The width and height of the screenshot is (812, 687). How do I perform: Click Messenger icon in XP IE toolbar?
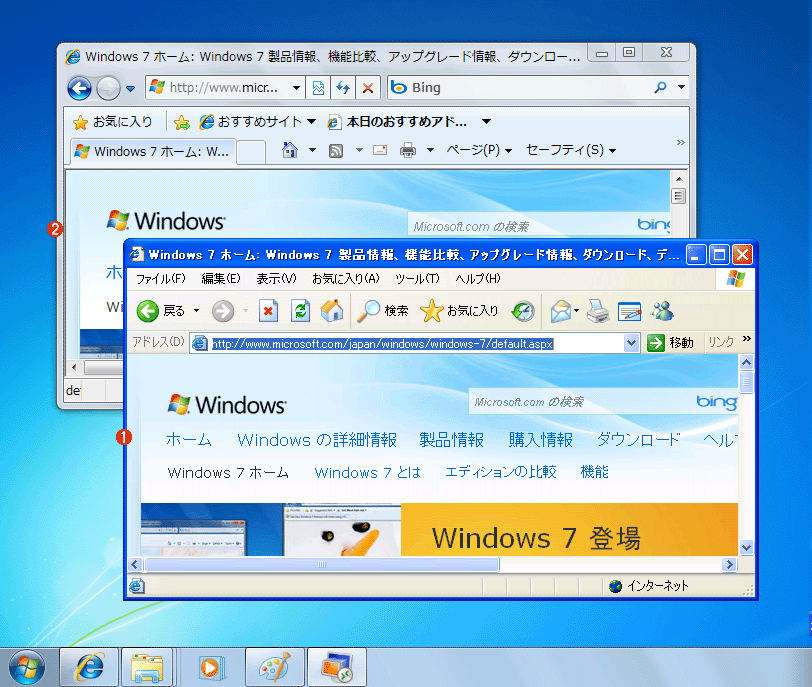point(663,311)
